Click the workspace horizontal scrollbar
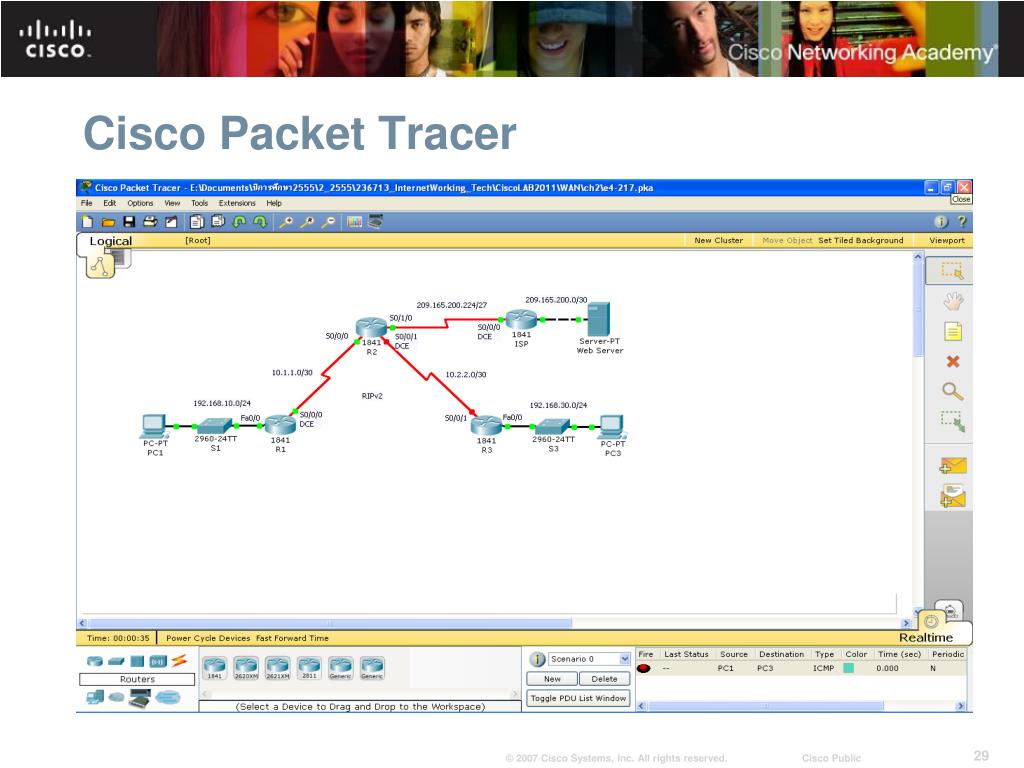The image size is (1024, 768). [330, 623]
